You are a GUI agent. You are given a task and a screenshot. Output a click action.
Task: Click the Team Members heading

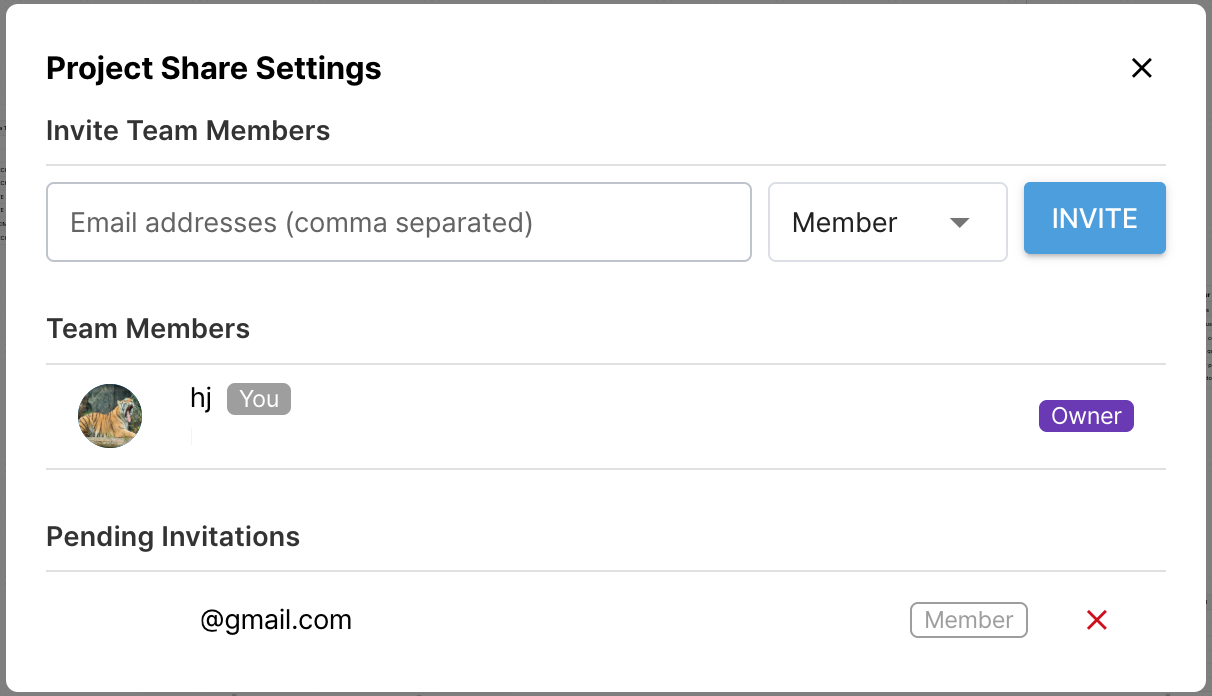[148, 329]
